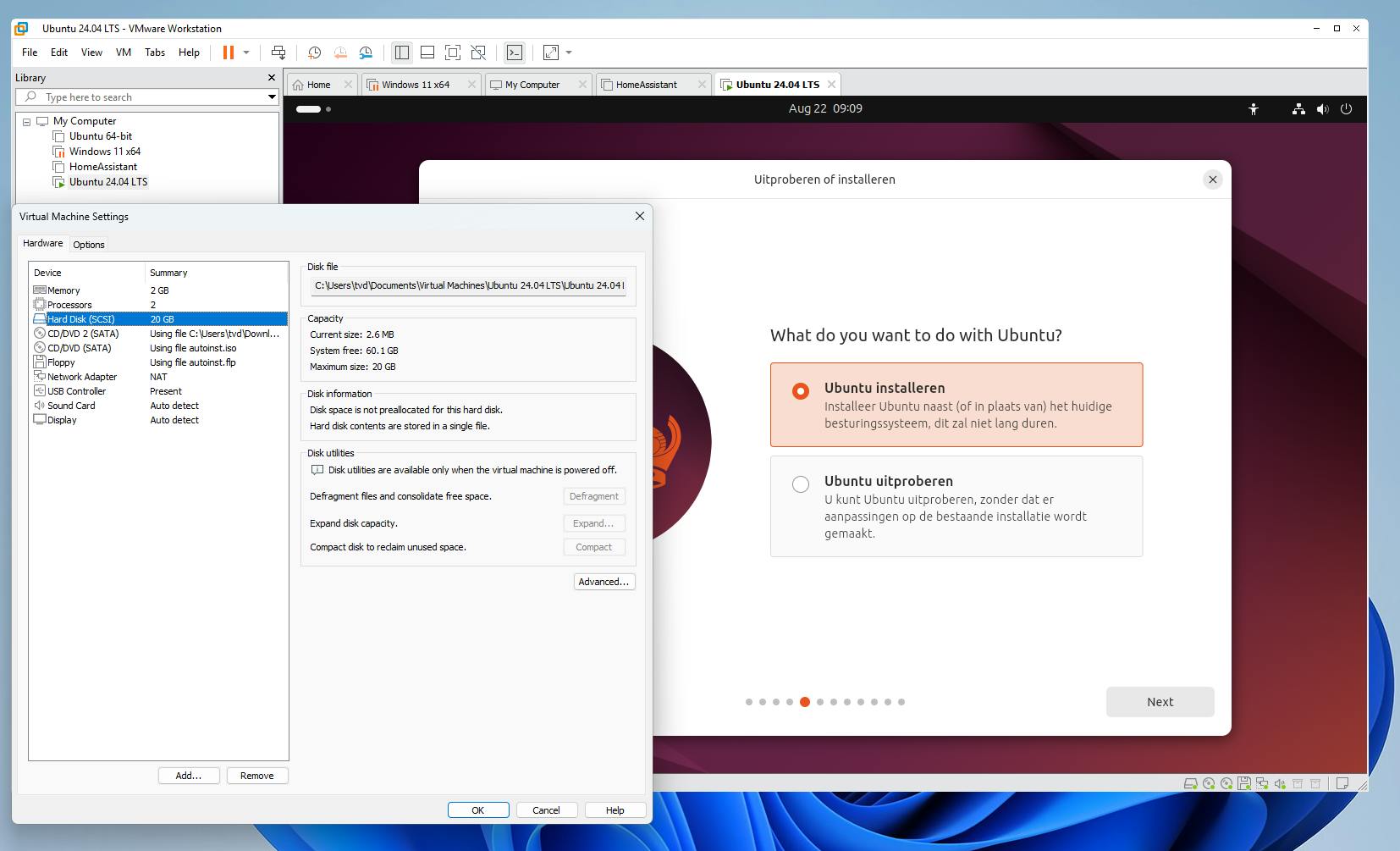Close the Ubuntu installer window
This screenshot has width=1400, height=851.
(1213, 180)
